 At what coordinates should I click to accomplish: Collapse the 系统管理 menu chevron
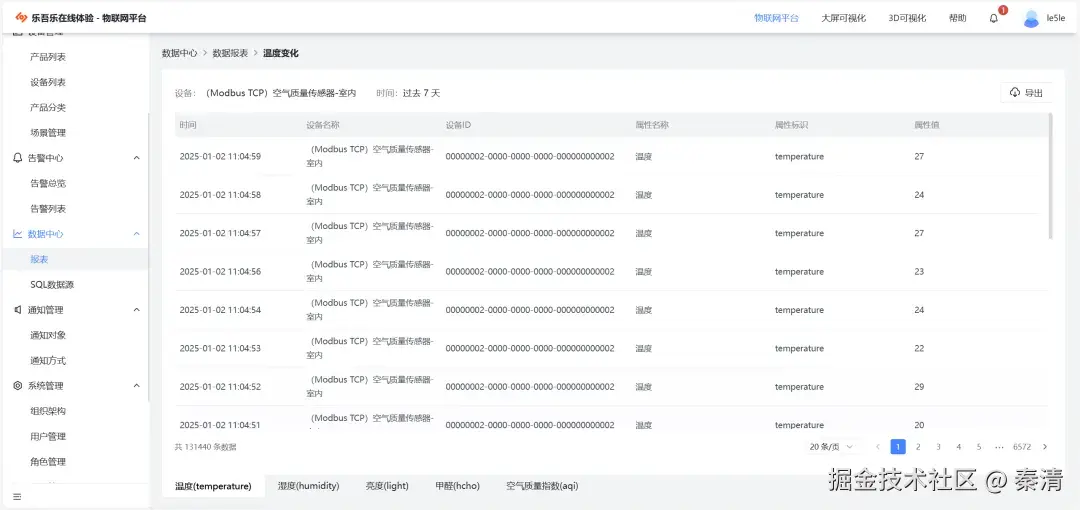136,386
